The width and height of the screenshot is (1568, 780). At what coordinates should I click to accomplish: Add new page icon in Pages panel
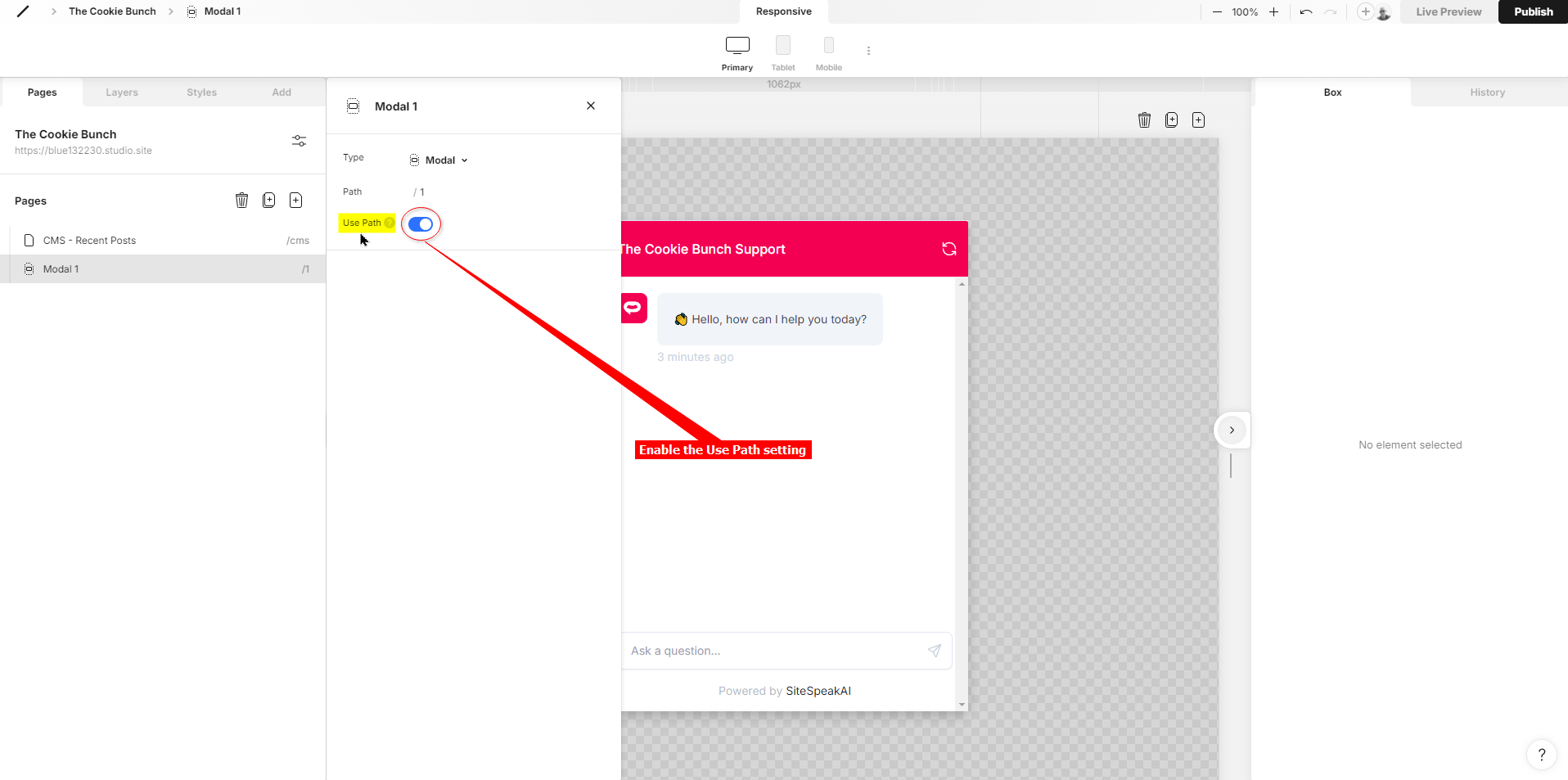pos(296,201)
